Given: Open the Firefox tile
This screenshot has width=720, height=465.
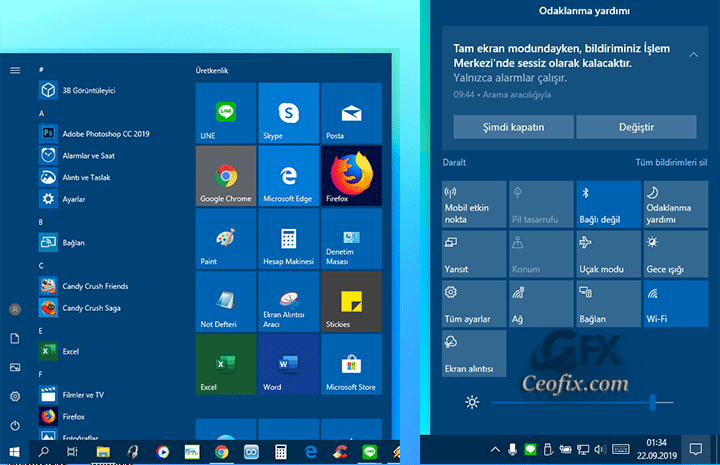Looking at the screenshot, I should (x=352, y=176).
